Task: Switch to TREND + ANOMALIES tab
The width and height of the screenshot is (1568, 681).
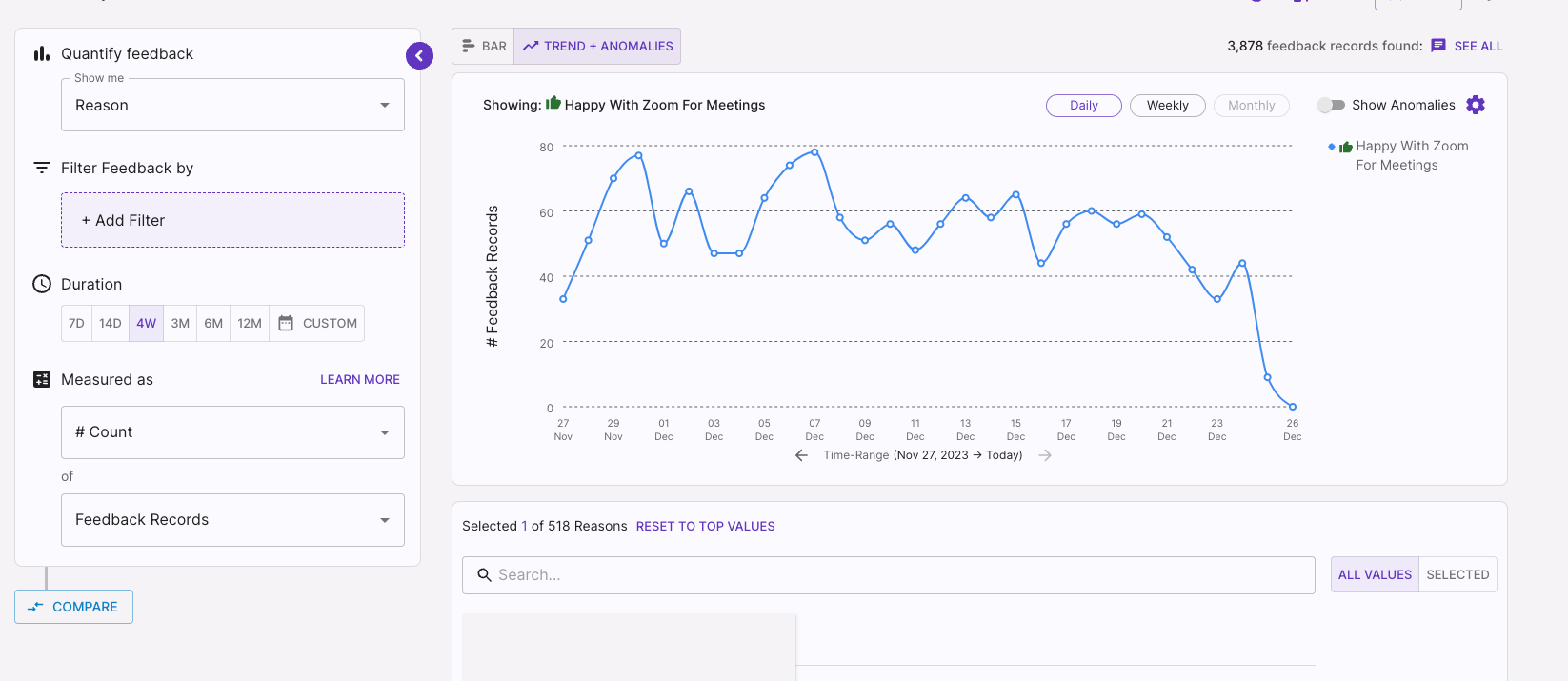Action: click(x=597, y=46)
